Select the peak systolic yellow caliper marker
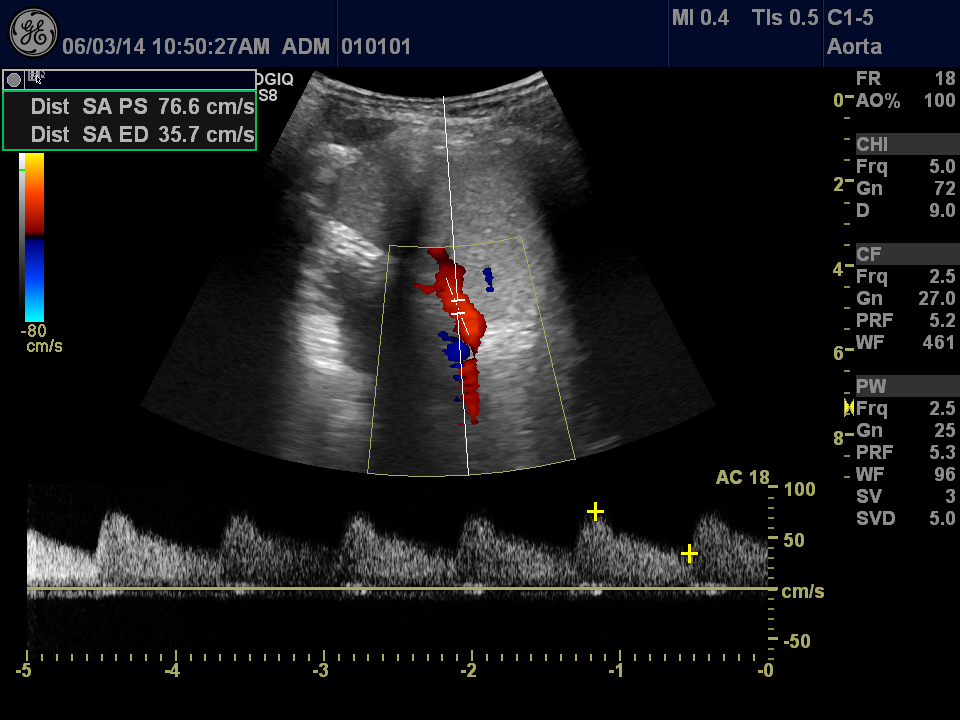The image size is (960, 720). [x=595, y=512]
